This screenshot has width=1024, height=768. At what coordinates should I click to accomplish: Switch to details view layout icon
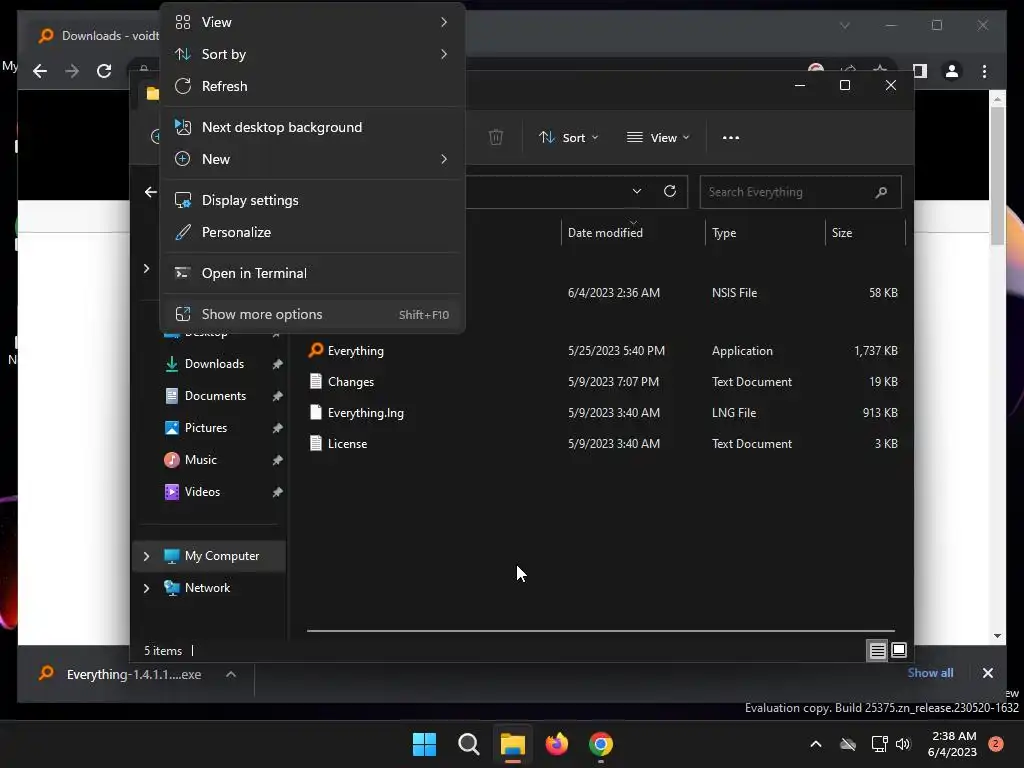[877, 650]
